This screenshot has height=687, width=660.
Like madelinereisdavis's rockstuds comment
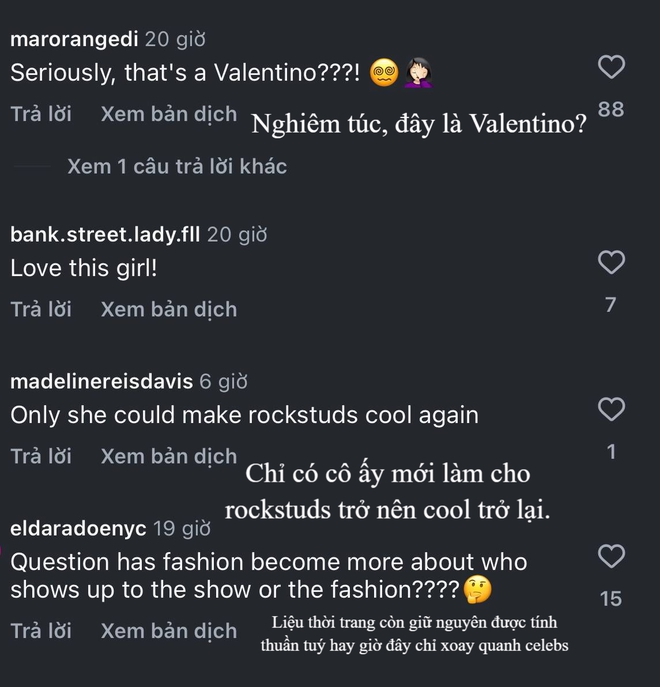[611, 409]
